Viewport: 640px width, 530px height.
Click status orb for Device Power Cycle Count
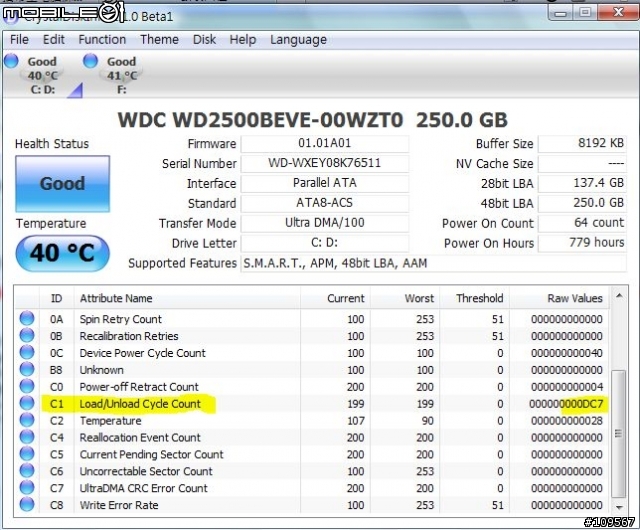27,352
